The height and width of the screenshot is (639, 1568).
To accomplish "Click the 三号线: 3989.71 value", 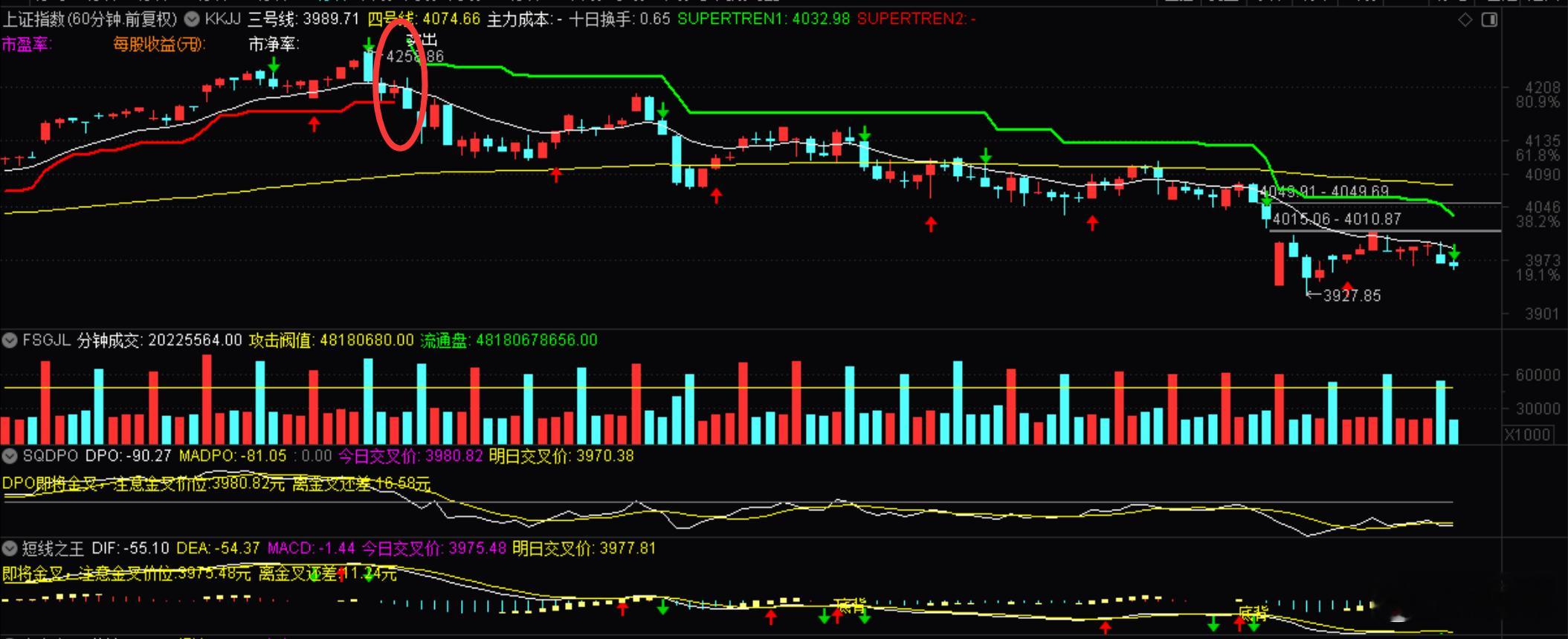I will [303, 19].
